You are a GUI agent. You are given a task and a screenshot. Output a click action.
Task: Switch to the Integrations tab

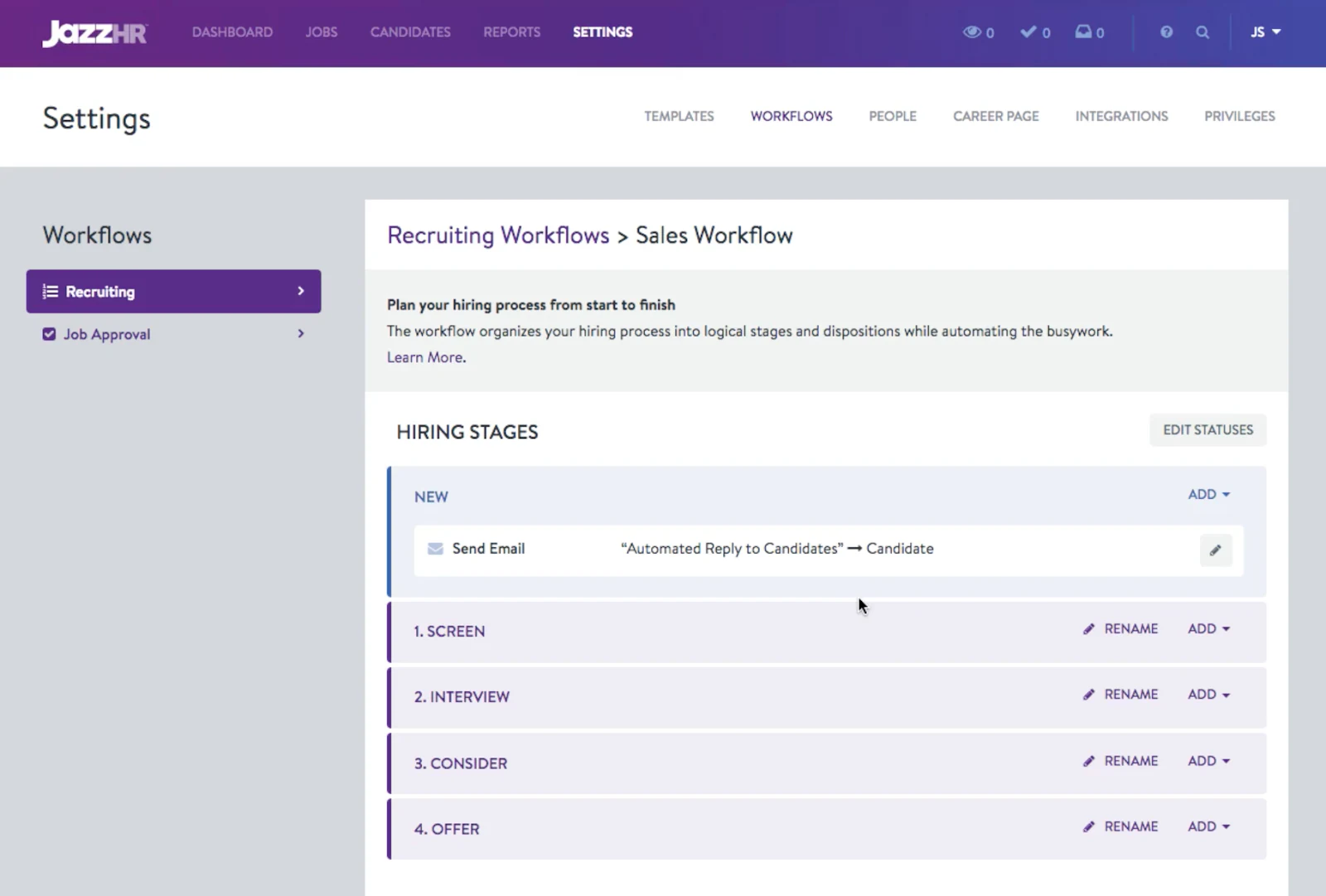tap(1121, 116)
